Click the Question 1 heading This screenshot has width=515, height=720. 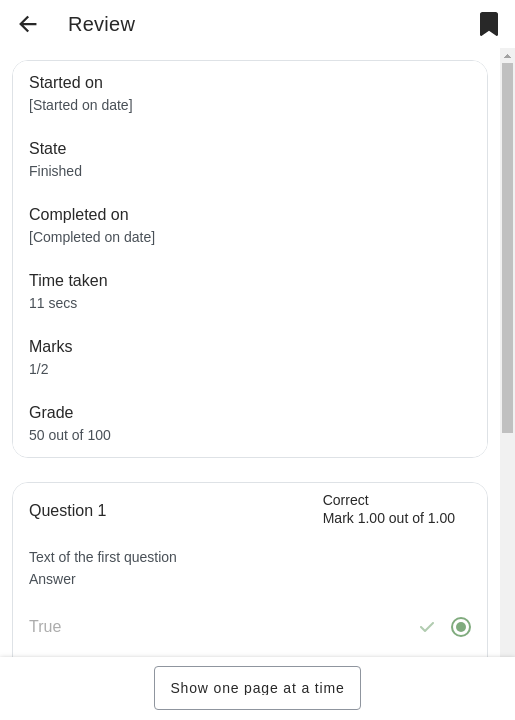[67, 510]
